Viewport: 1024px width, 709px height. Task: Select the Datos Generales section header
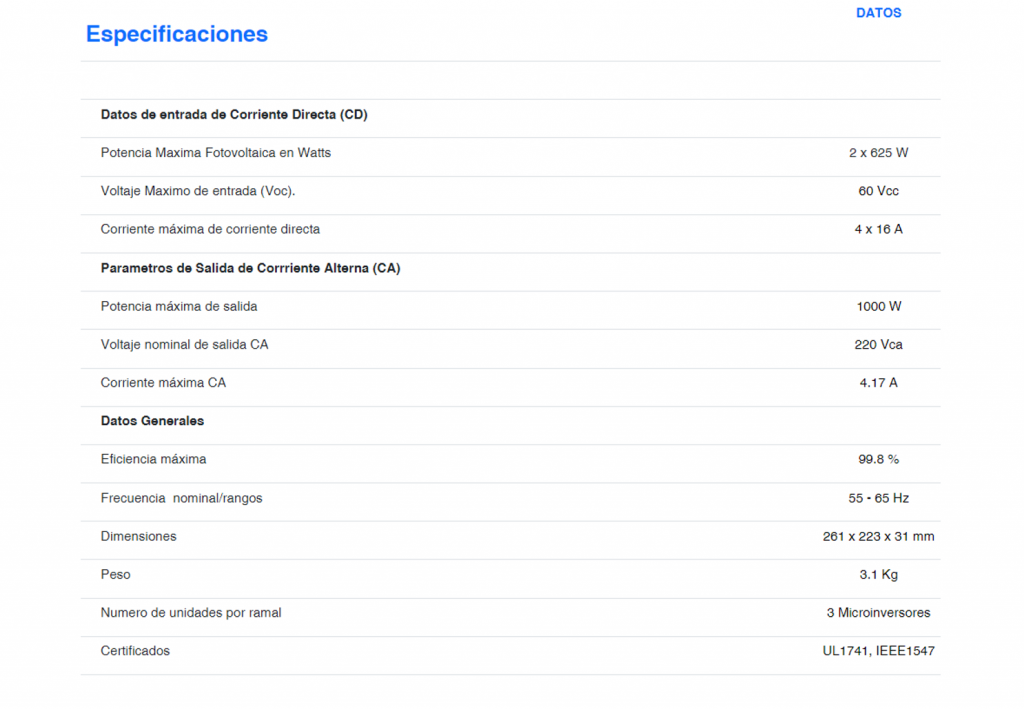click(152, 421)
